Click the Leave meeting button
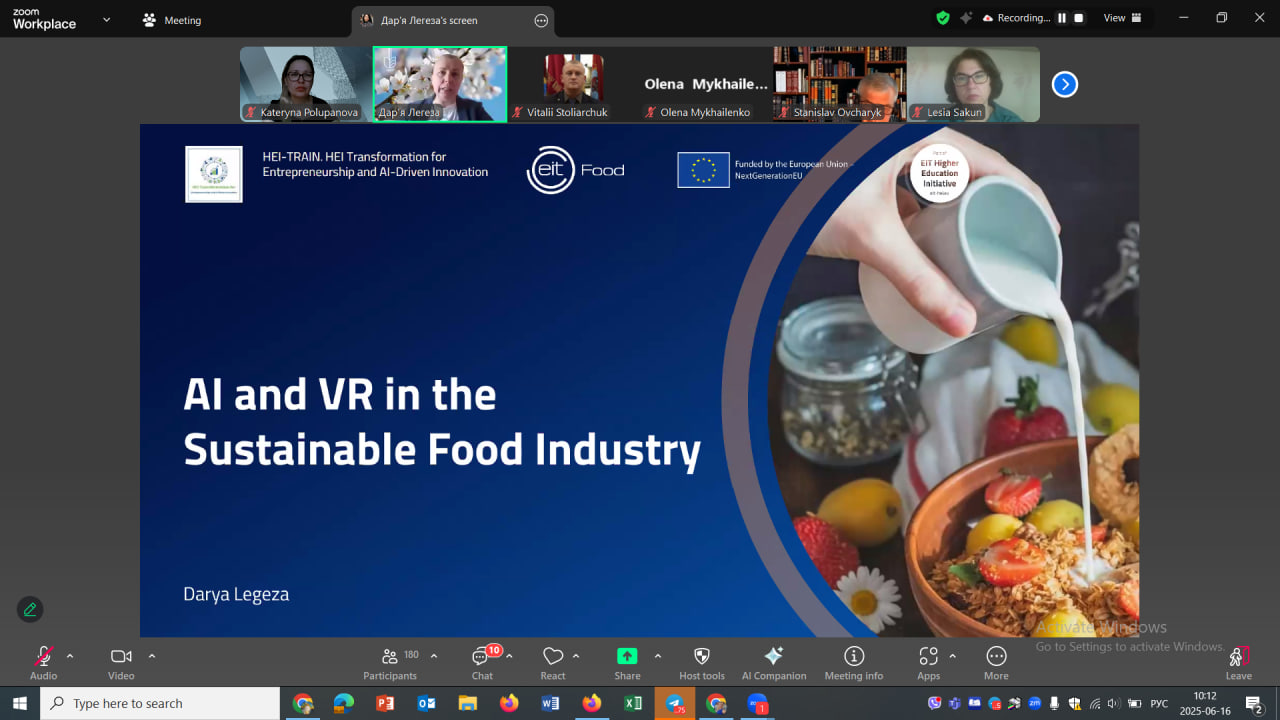 click(1238, 662)
